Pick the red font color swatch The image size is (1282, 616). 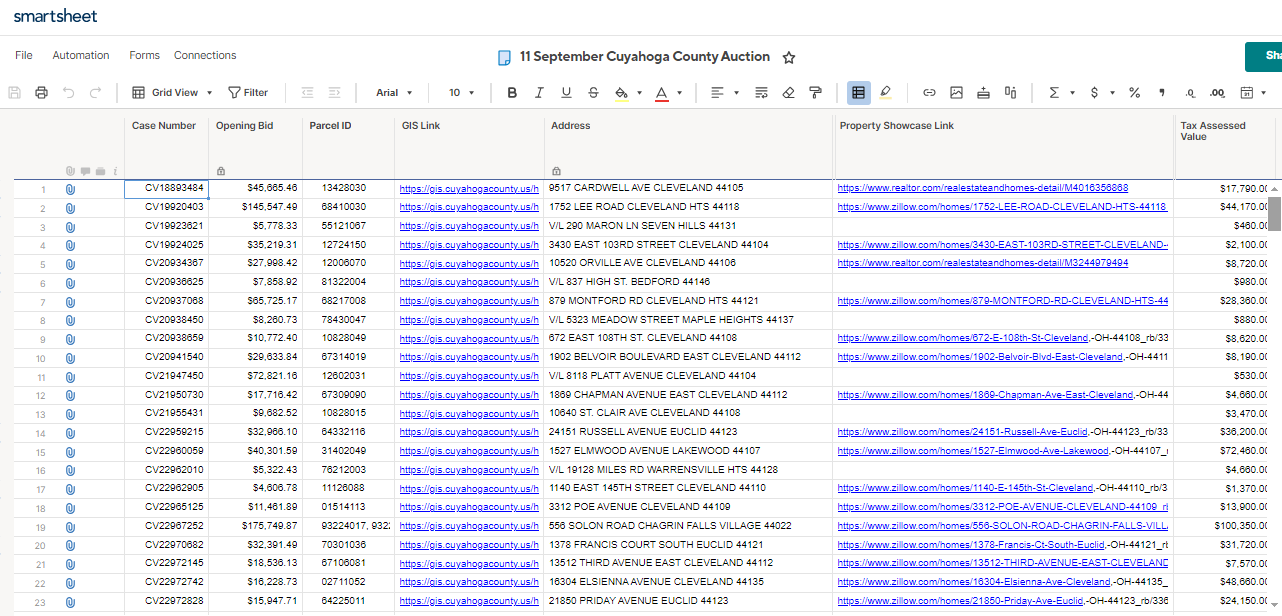pos(661,93)
